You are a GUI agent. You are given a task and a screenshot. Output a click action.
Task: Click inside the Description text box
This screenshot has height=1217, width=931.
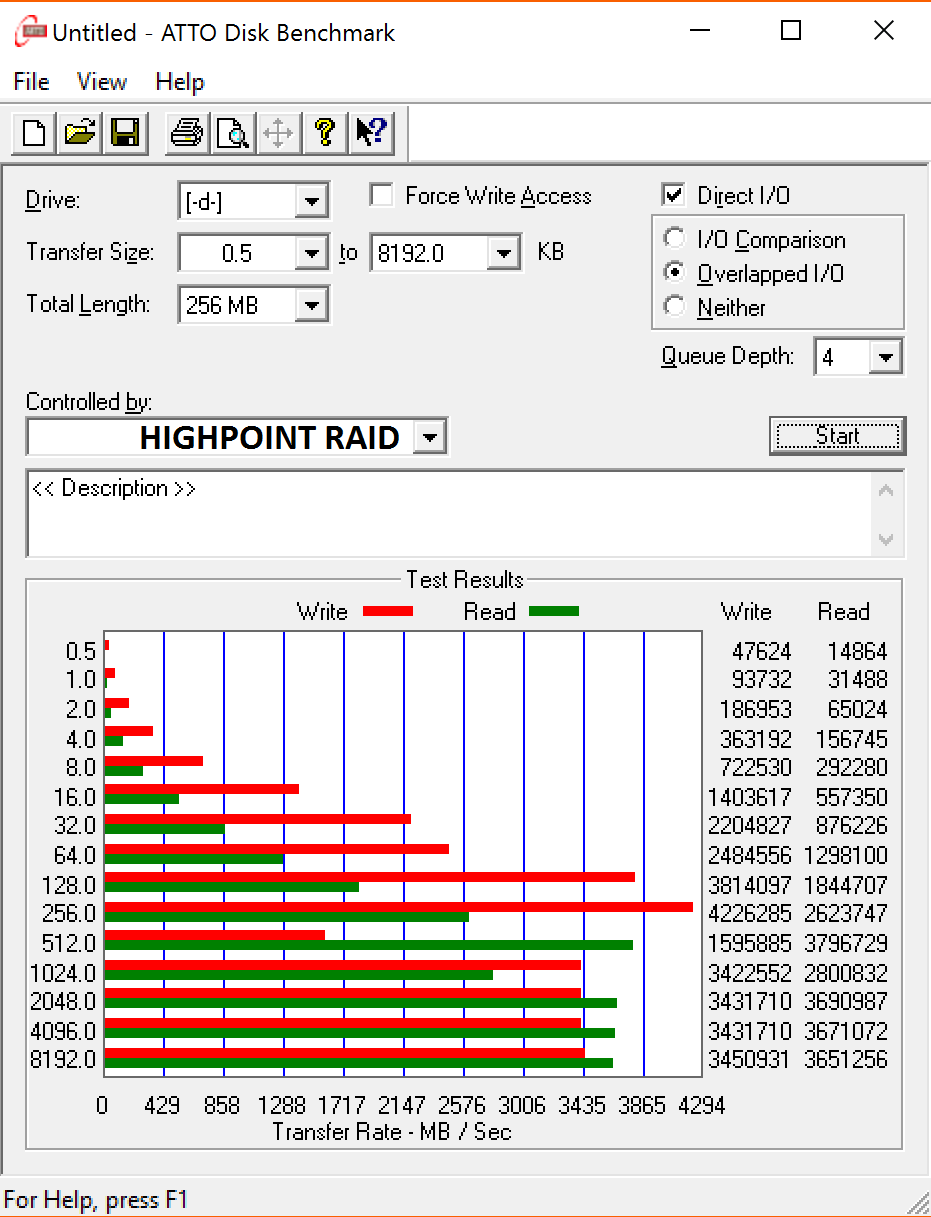point(450,515)
